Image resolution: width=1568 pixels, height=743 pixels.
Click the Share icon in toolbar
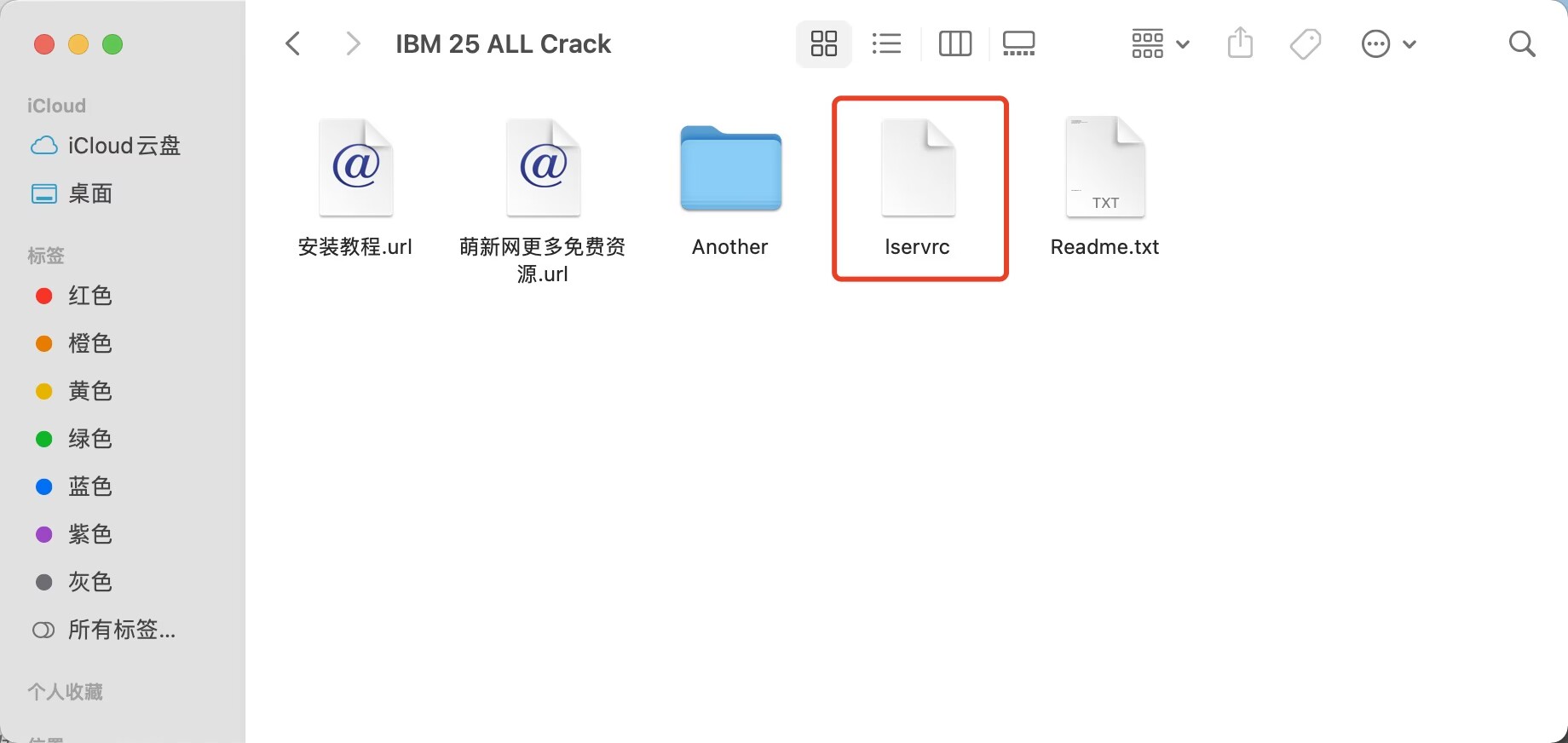click(1241, 43)
